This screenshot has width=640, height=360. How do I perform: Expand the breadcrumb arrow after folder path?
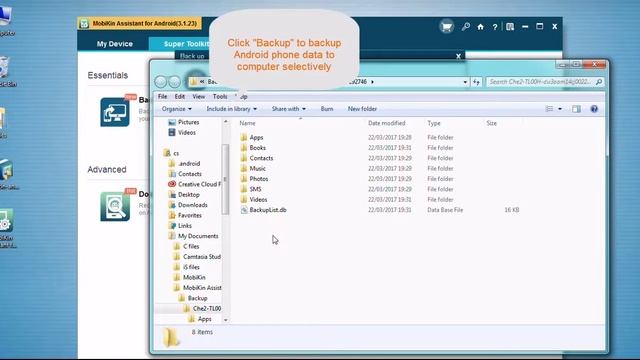tap(372, 82)
